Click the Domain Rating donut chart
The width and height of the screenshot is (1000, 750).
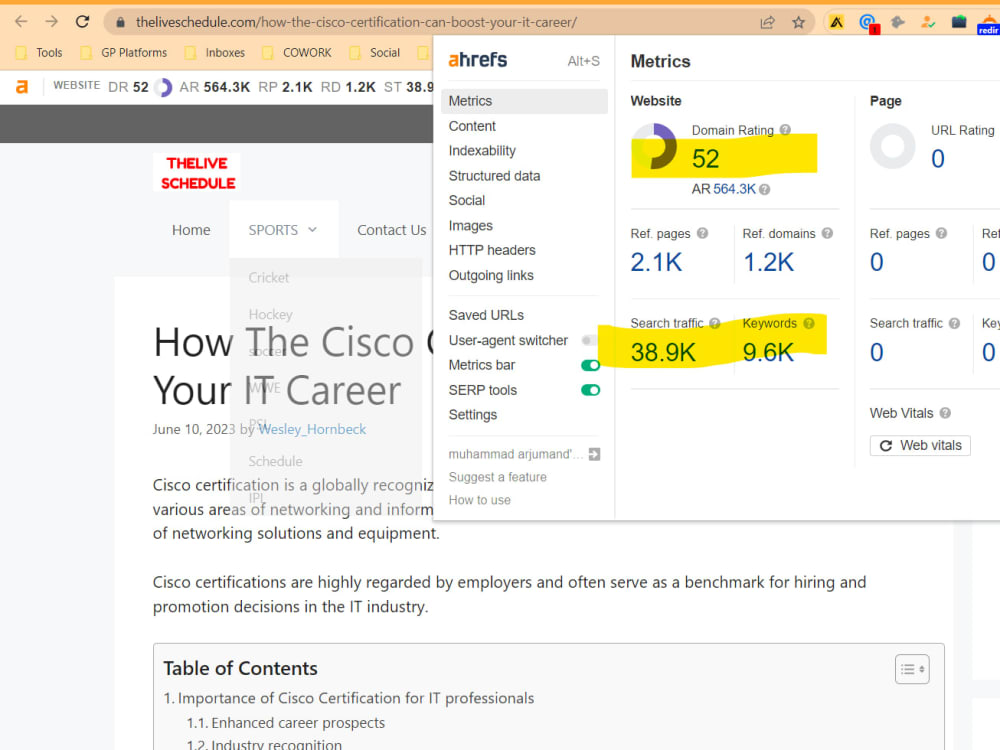pyautogui.click(x=654, y=146)
